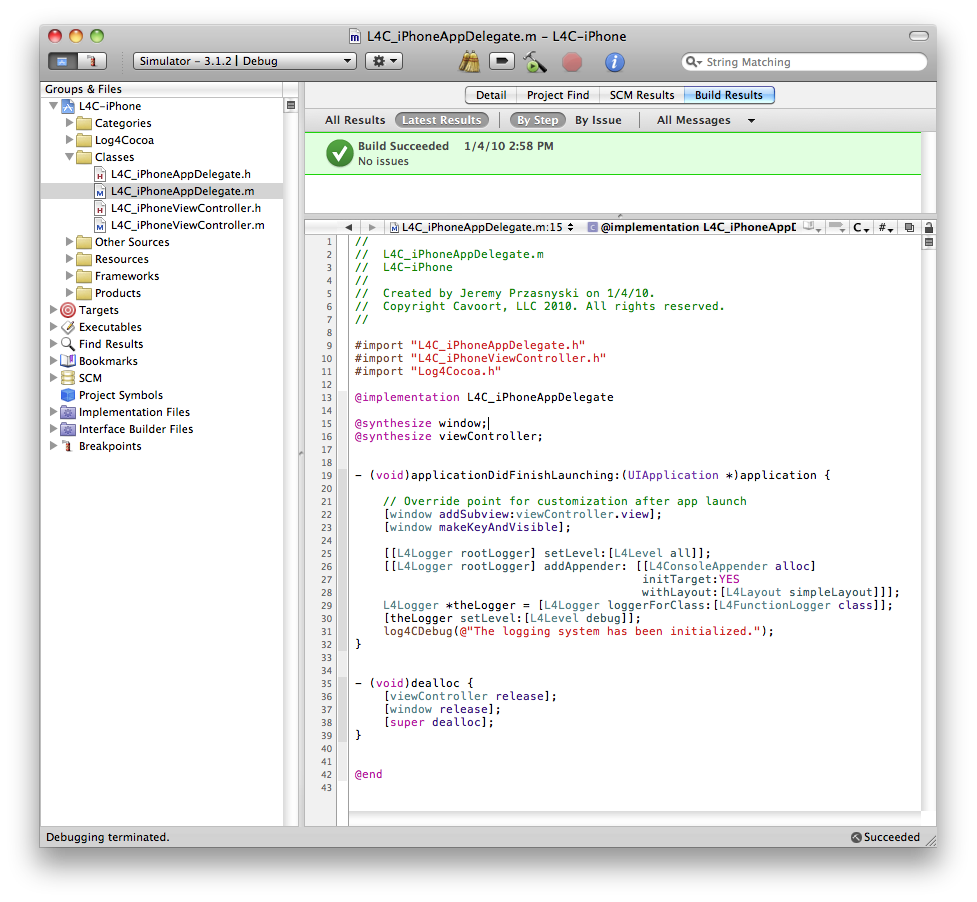Toggle the By Issue view
The height and width of the screenshot is (902, 977).
click(598, 120)
